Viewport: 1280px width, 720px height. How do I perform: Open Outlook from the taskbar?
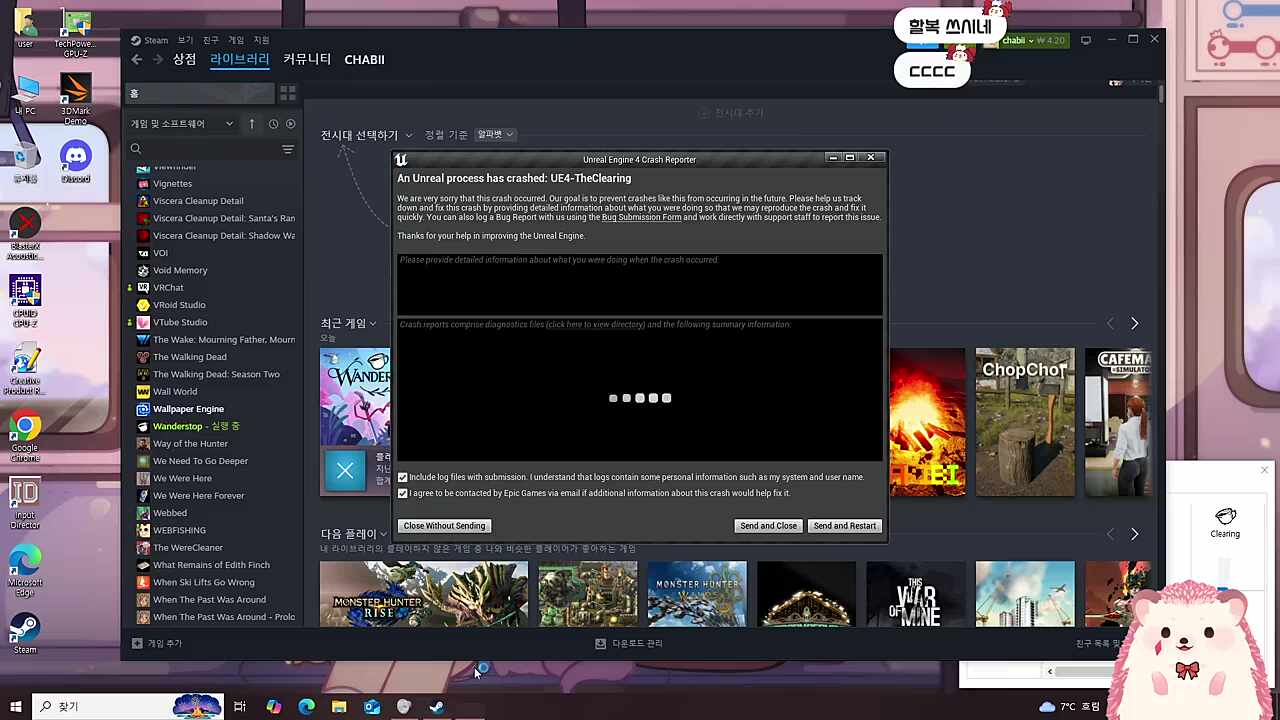(372, 707)
